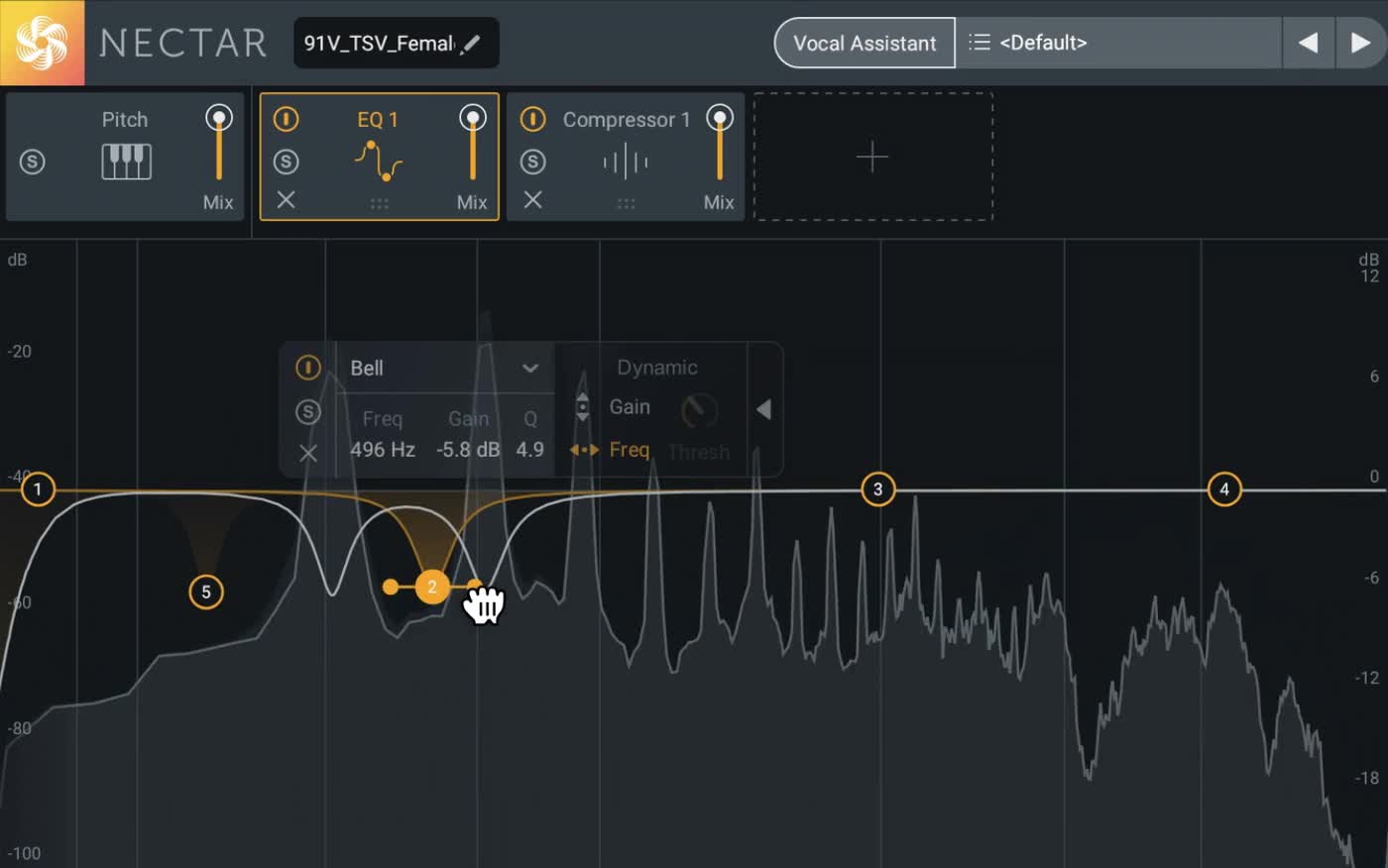Click the 4.9 Q value
Viewport: 1388px width, 868px height.
click(x=530, y=450)
